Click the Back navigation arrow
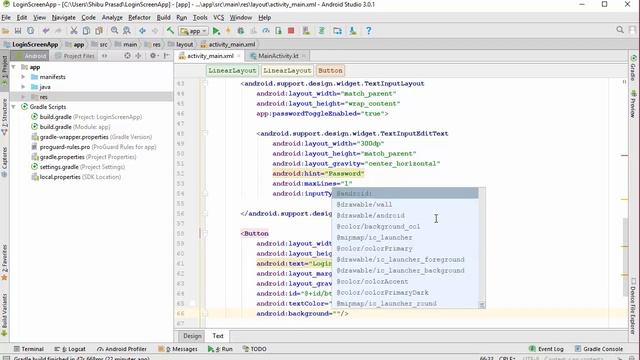This screenshot has height=360, width=640. [x=142, y=31]
